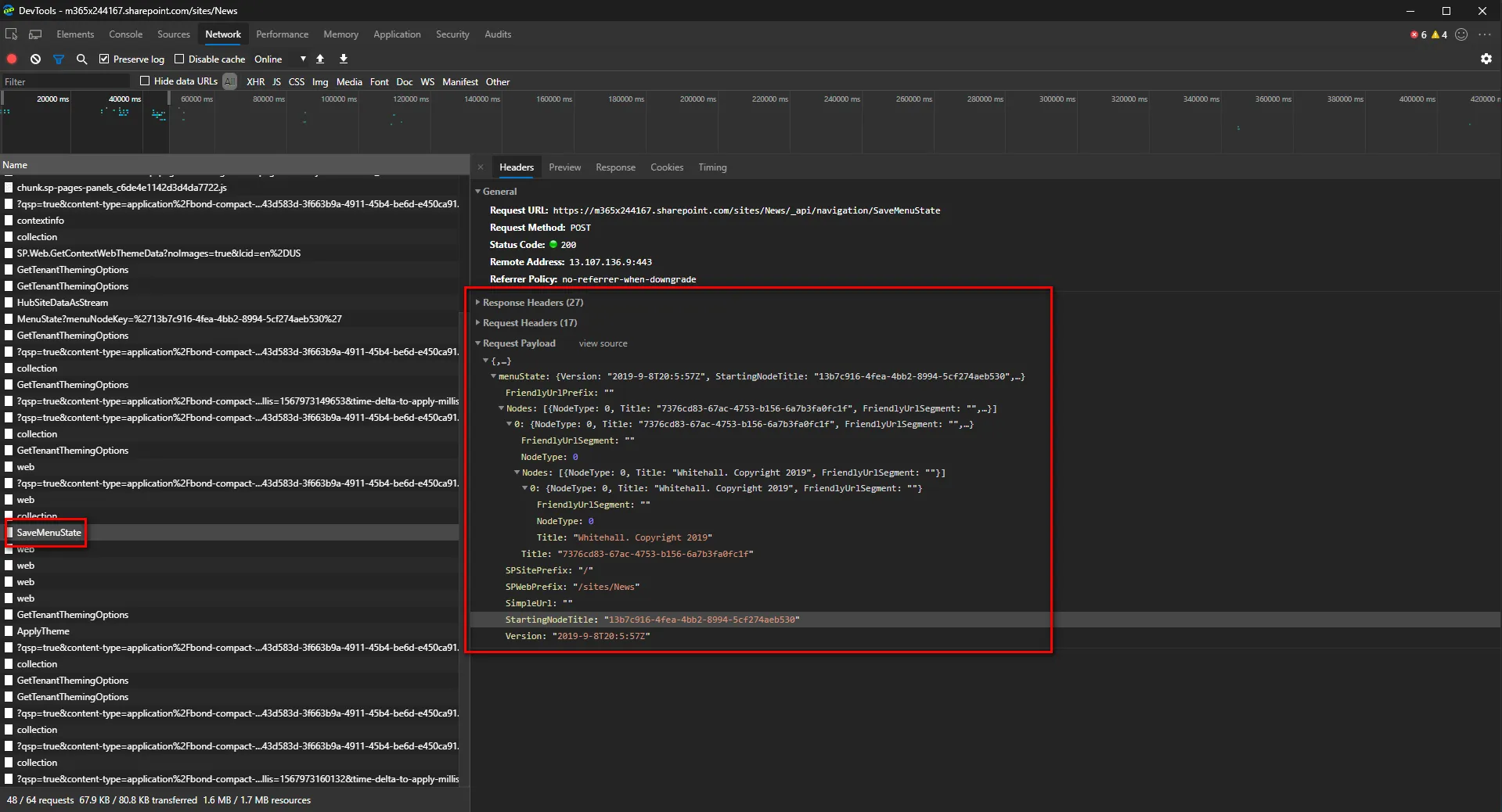Switch to the Elements panel
Viewport: 1502px width, 812px height.
click(75, 34)
